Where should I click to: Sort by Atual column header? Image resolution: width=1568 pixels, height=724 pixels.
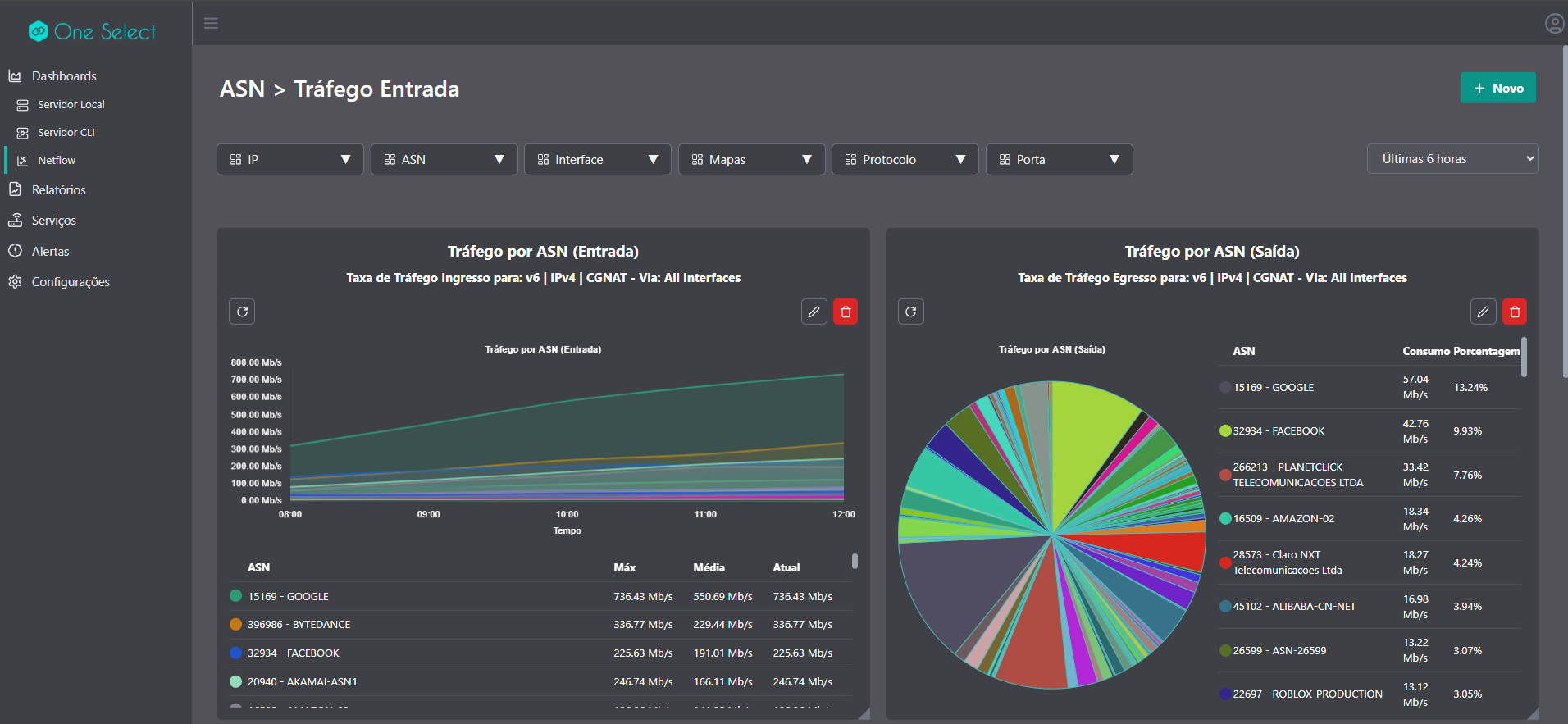point(786,567)
